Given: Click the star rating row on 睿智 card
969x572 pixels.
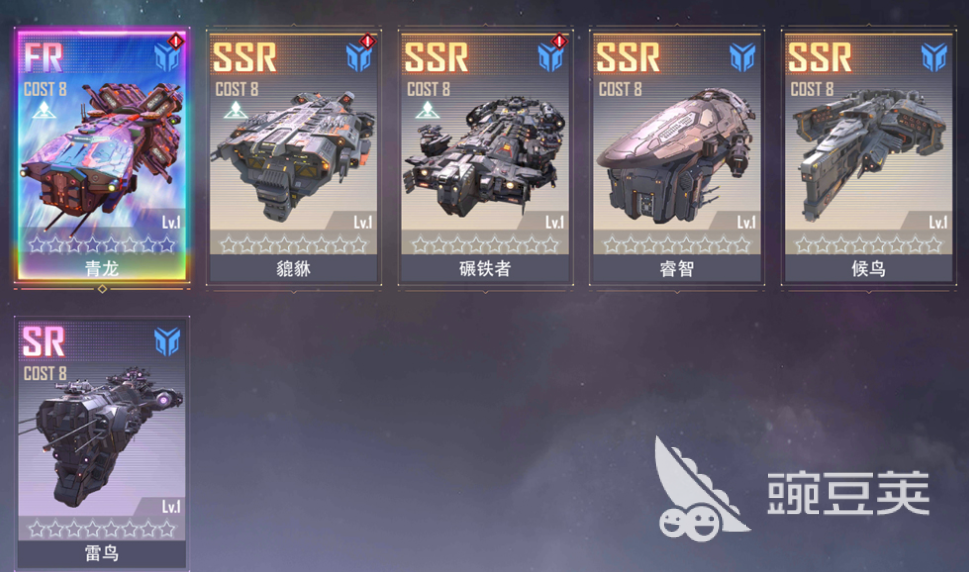Looking at the screenshot, I should coord(677,245).
